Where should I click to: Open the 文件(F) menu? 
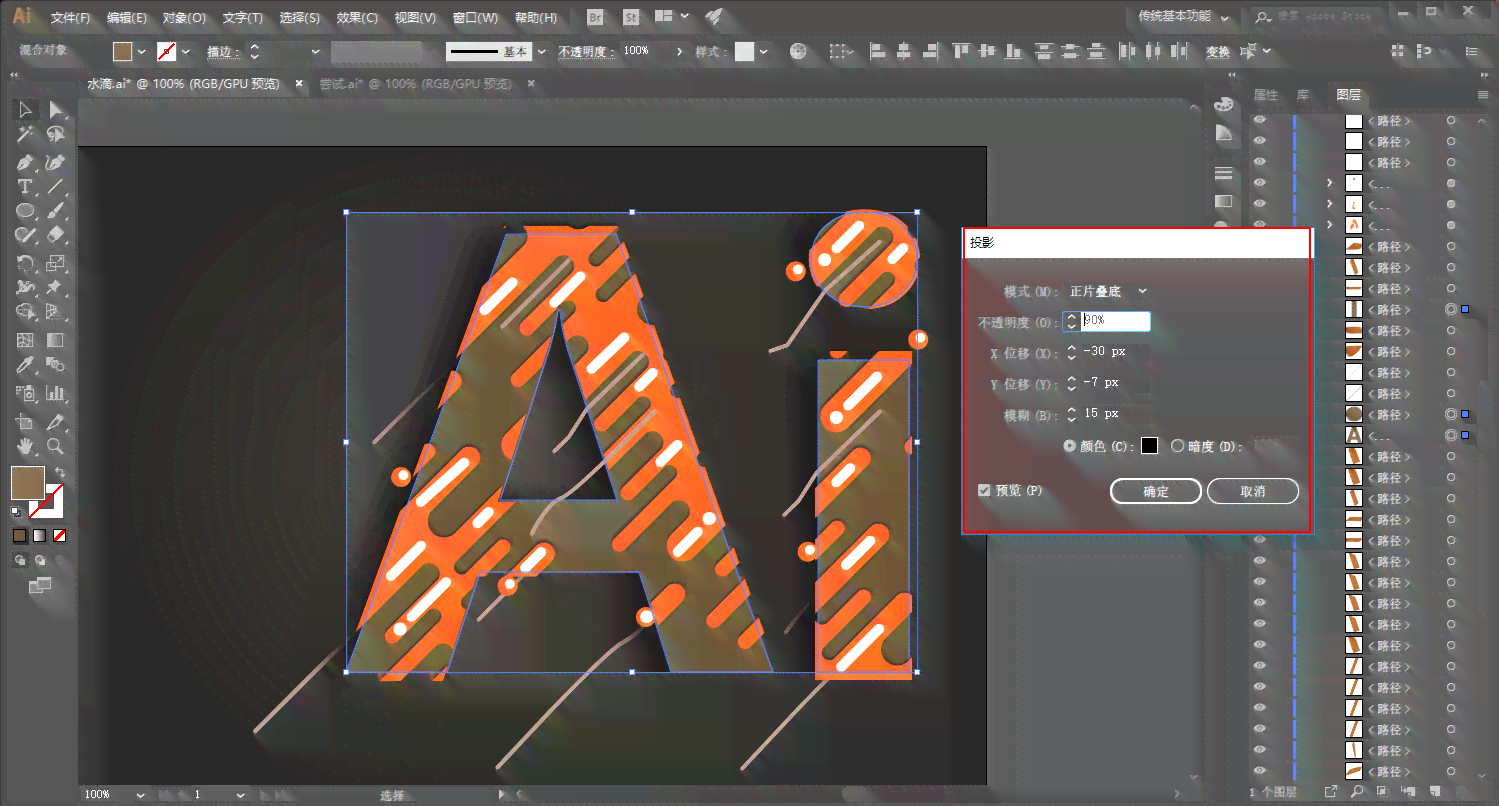click(70, 18)
